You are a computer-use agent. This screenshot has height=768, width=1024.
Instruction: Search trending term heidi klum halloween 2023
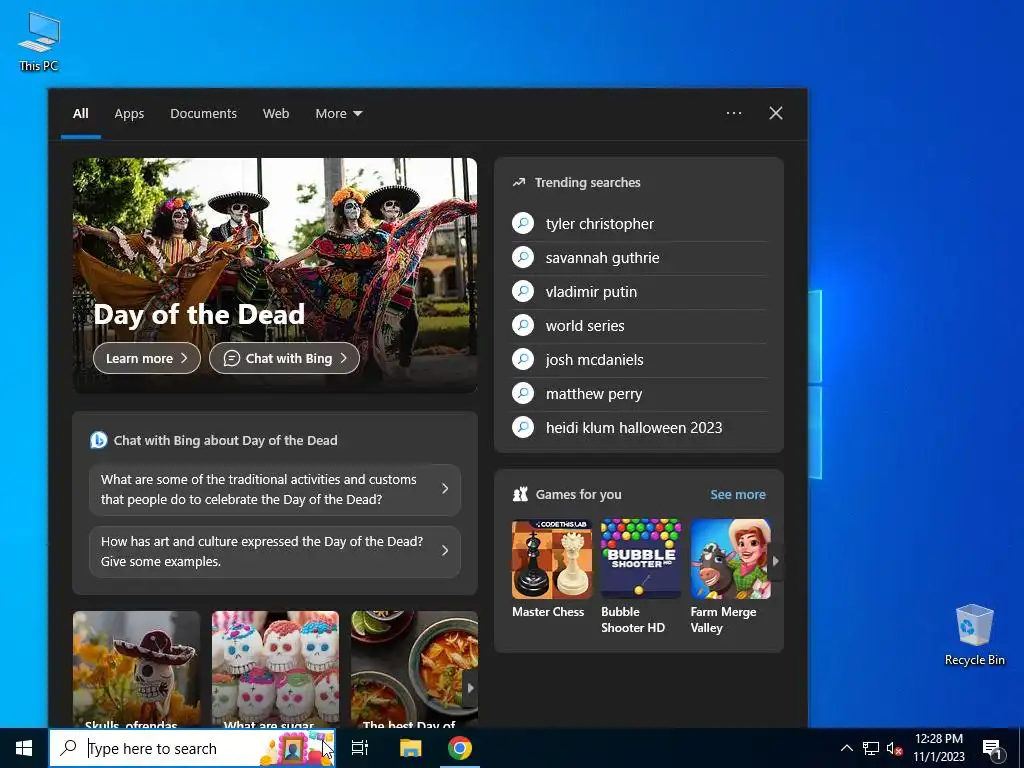tap(639, 428)
